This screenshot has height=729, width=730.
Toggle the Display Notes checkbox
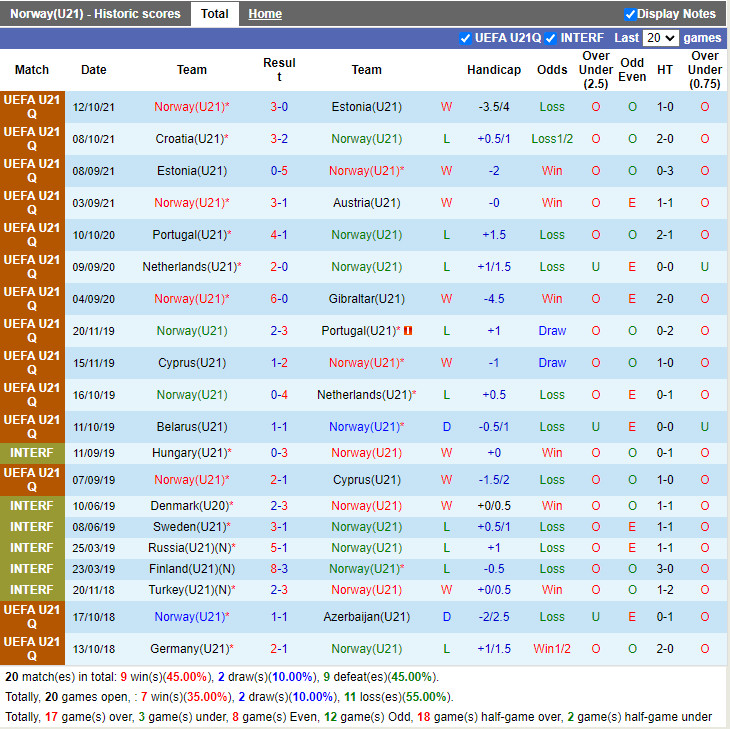click(x=630, y=14)
